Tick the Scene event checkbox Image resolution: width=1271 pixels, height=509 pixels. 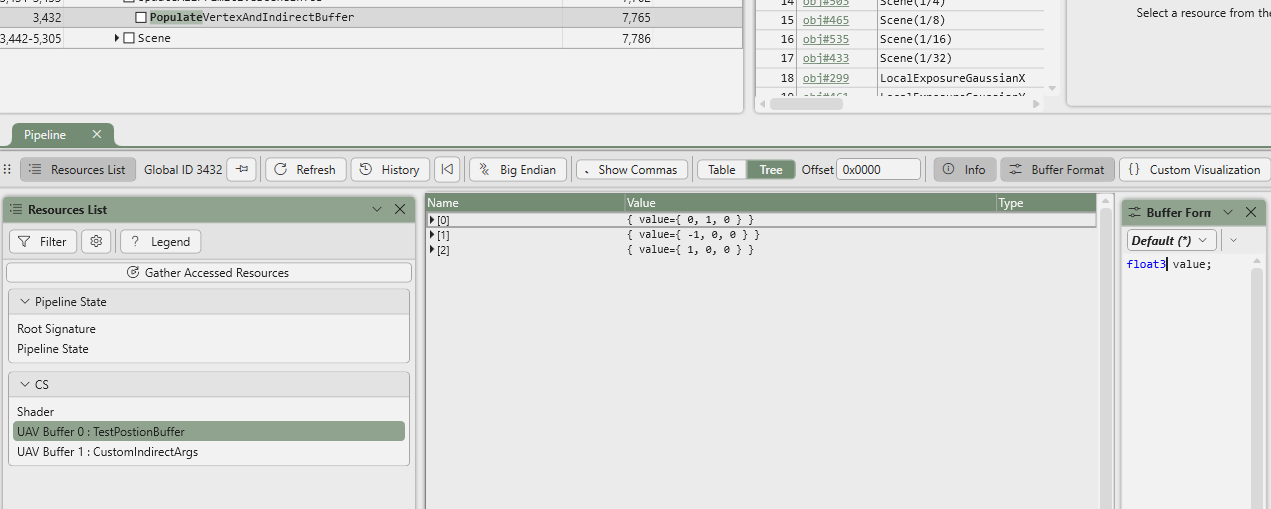(129, 38)
